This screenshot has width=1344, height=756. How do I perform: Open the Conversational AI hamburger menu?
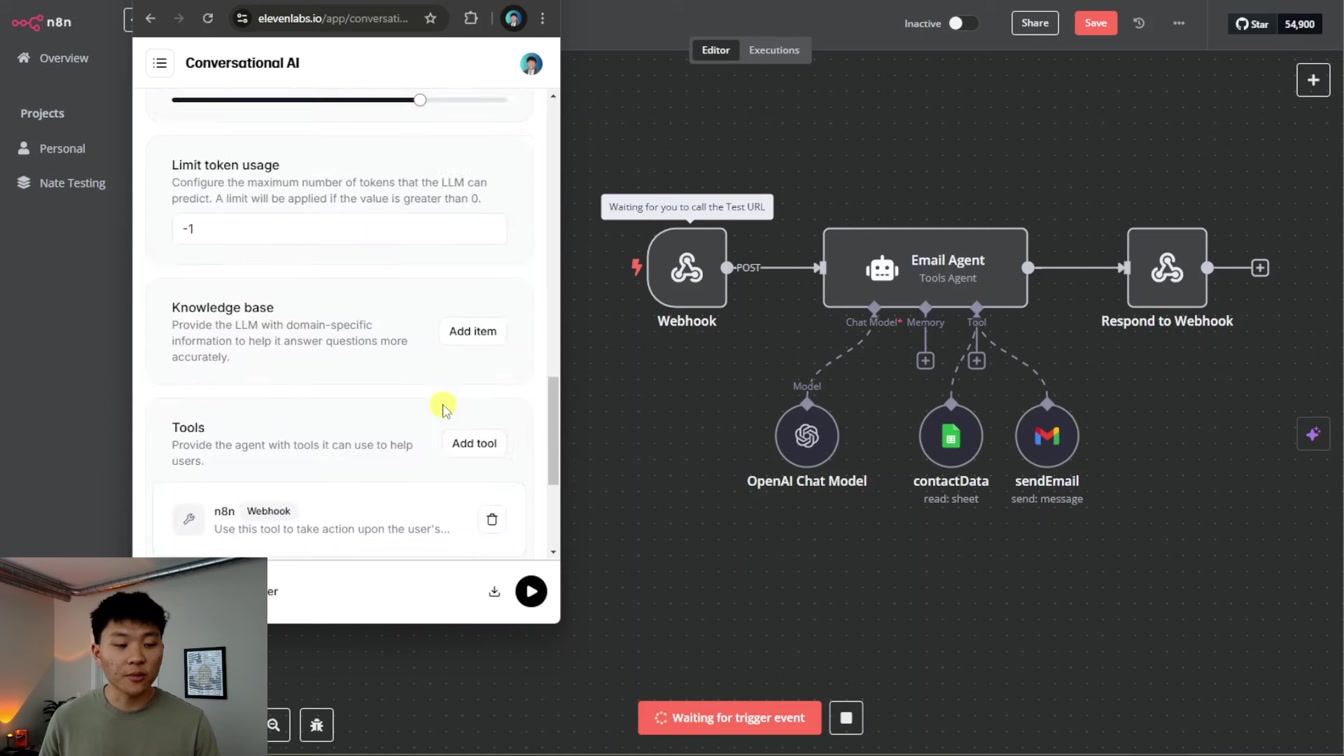pyautogui.click(x=160, y=63)
